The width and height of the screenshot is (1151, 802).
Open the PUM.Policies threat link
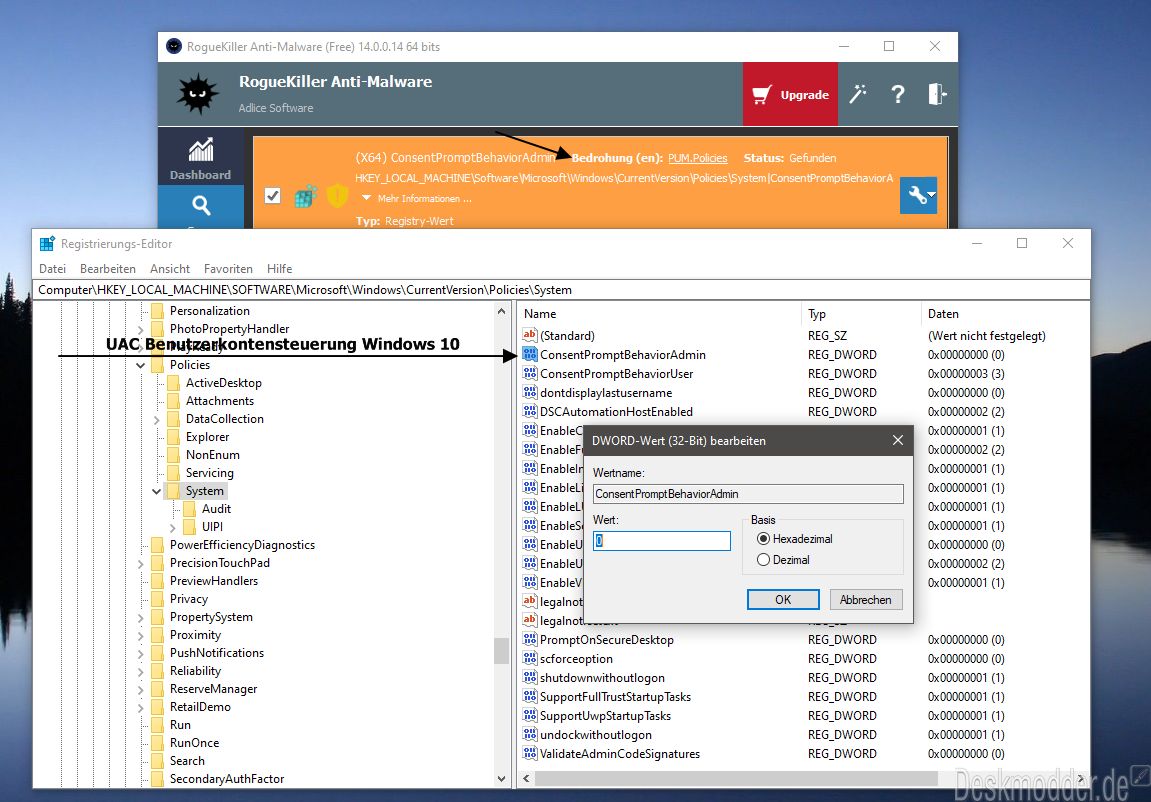697,158
